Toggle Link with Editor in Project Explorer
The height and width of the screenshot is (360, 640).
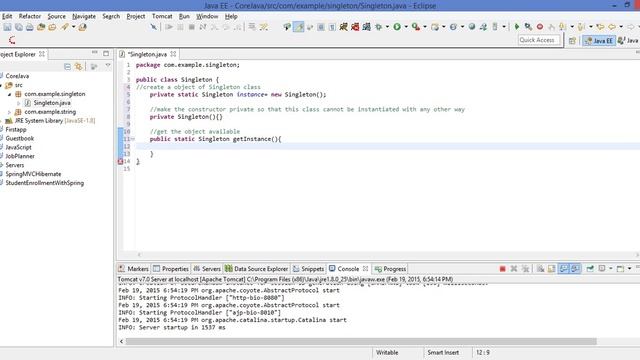tap(79, 67)
